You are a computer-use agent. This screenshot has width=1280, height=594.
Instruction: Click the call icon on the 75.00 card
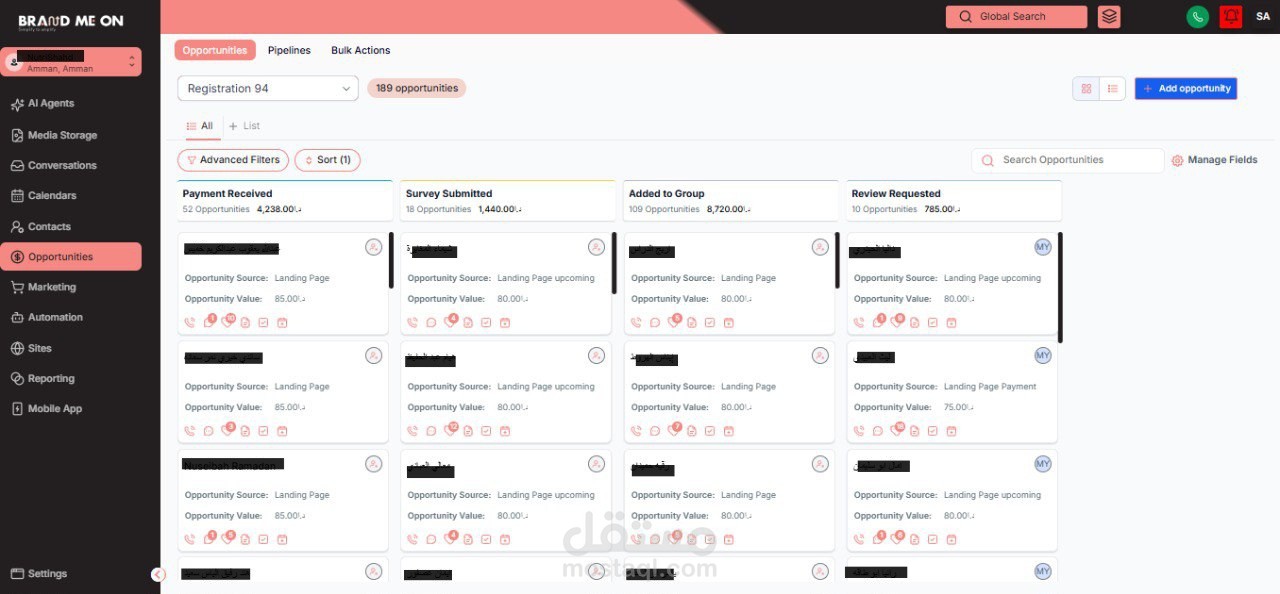click(x=859, y=431)
